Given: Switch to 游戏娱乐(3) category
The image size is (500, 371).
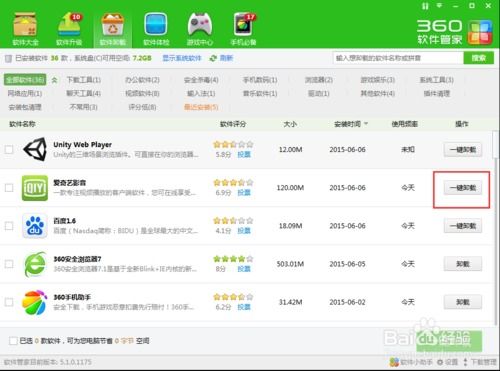Looking at the screenshot, I should (378, 80).
